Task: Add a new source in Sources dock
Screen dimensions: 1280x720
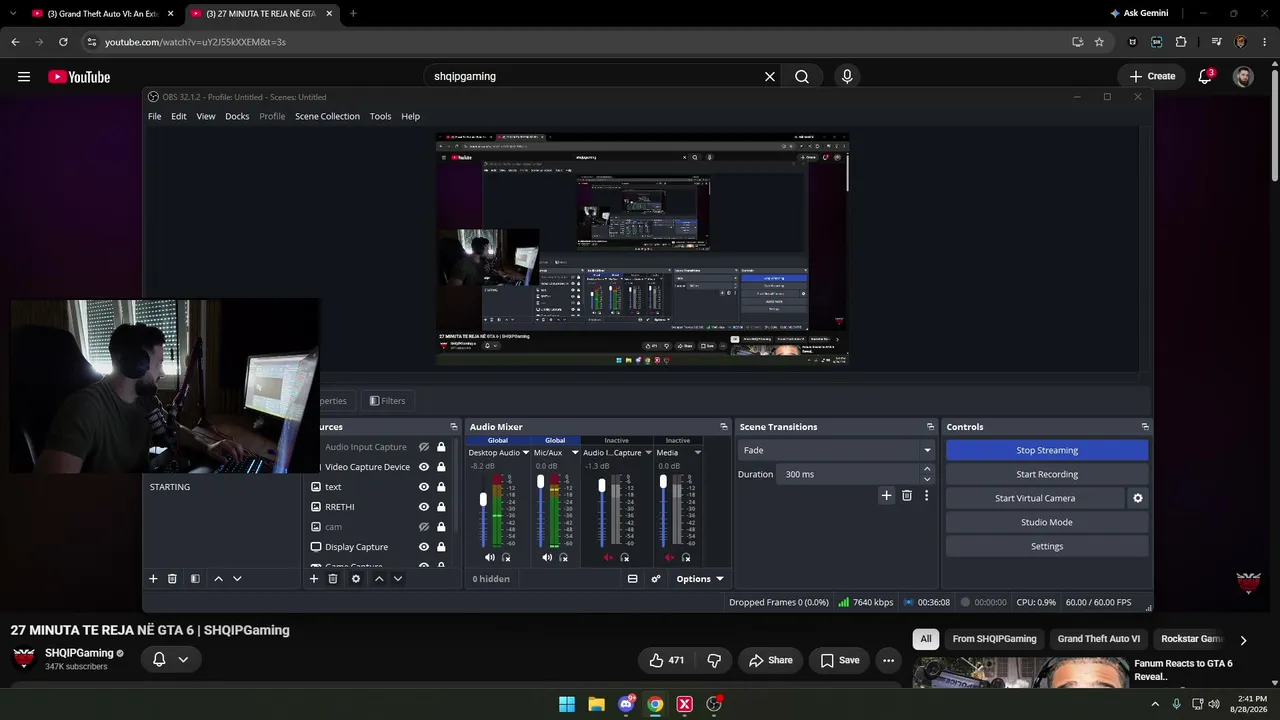Action: coord(314,579)
